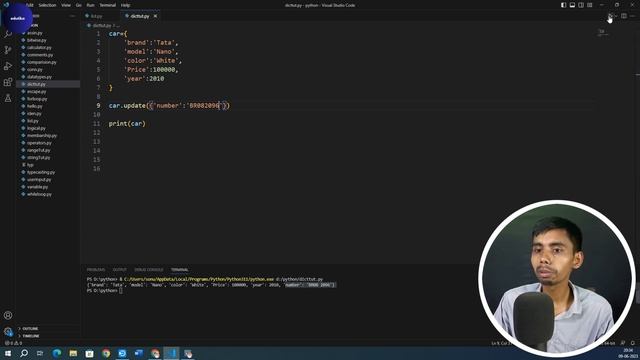Open the Help menu
Viewport: 640px width, 360px height.
125,5
